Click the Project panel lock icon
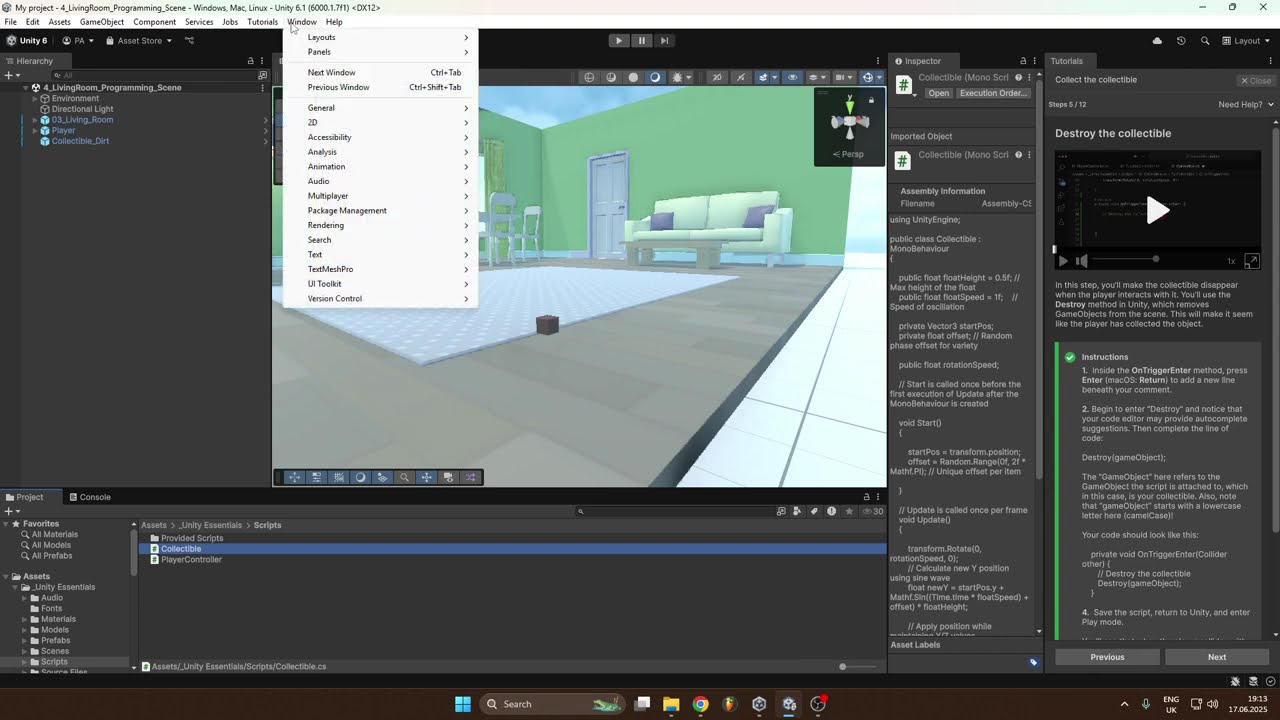The height and width of the screenshot is (720, 1280). pos(866,497)
